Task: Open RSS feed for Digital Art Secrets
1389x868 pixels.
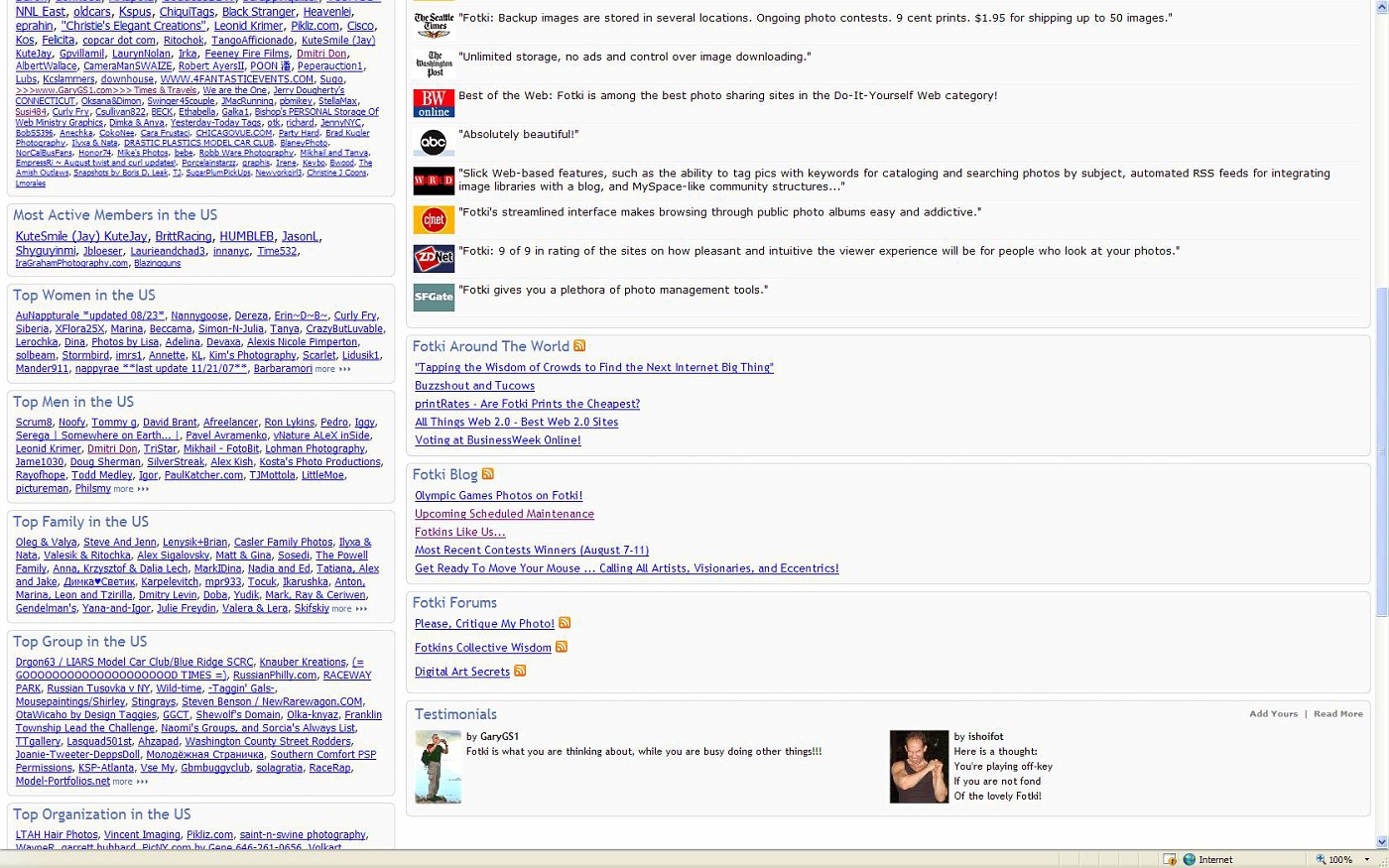Action: click(x=520, y=671)
